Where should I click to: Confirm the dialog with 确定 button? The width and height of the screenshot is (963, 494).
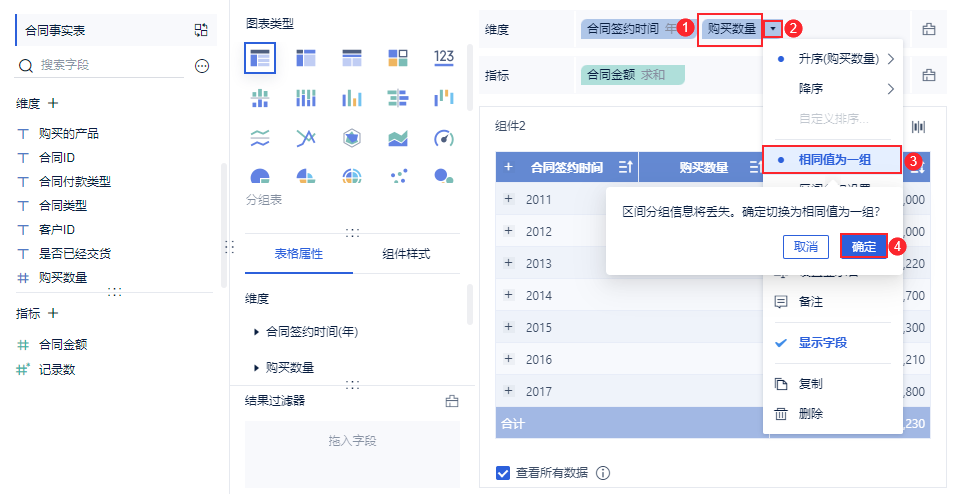coord(864,246)
